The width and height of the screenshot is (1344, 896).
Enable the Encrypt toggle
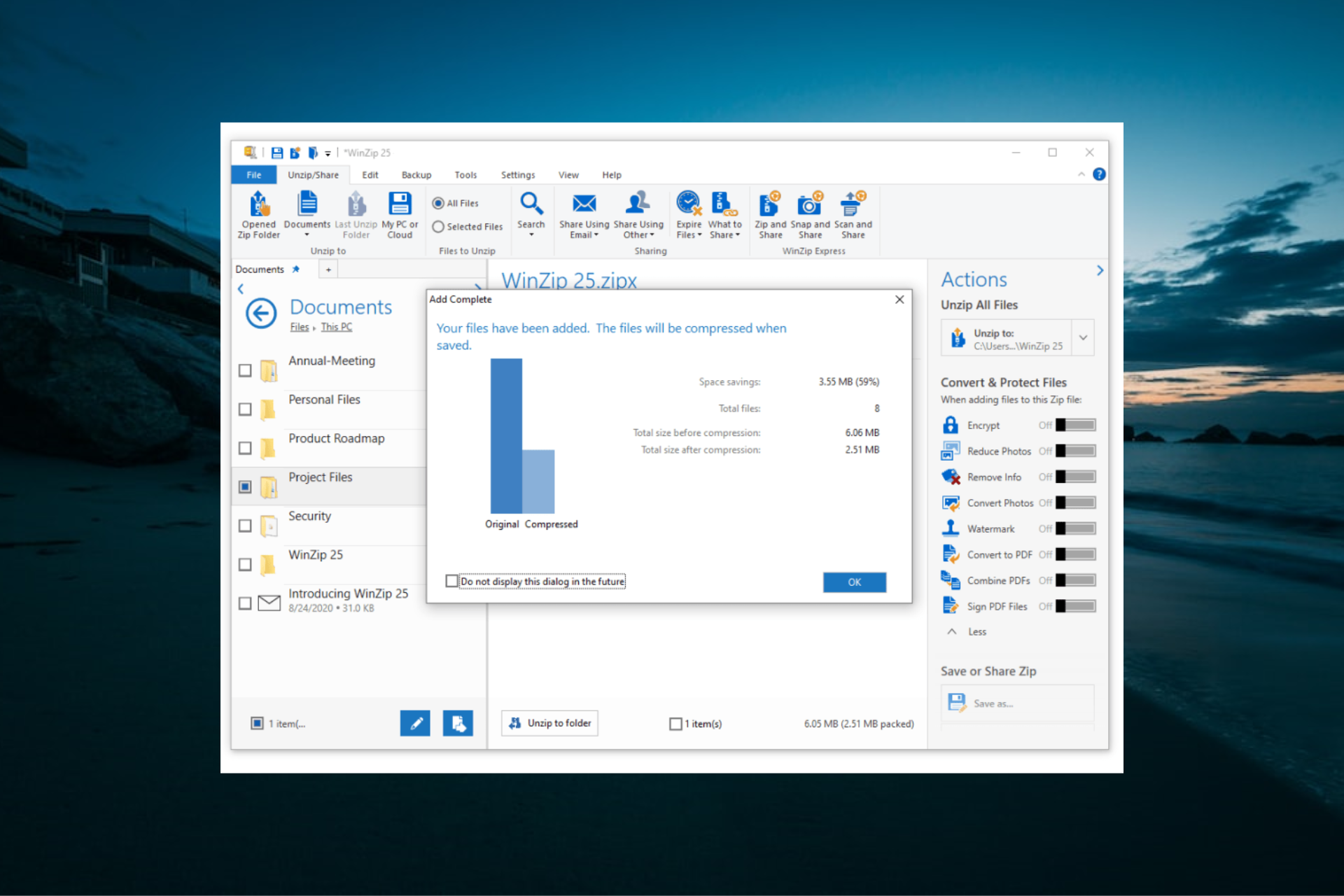(x=1075, y=425)
